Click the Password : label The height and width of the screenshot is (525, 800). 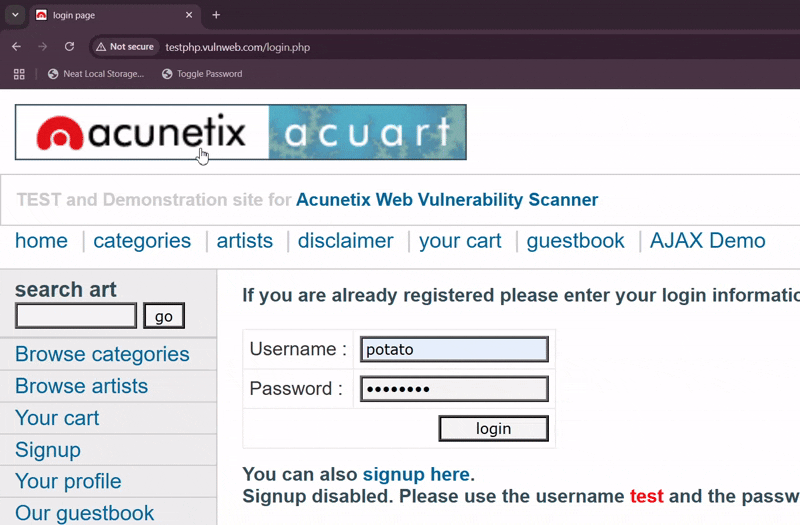(x=296, y=389)
